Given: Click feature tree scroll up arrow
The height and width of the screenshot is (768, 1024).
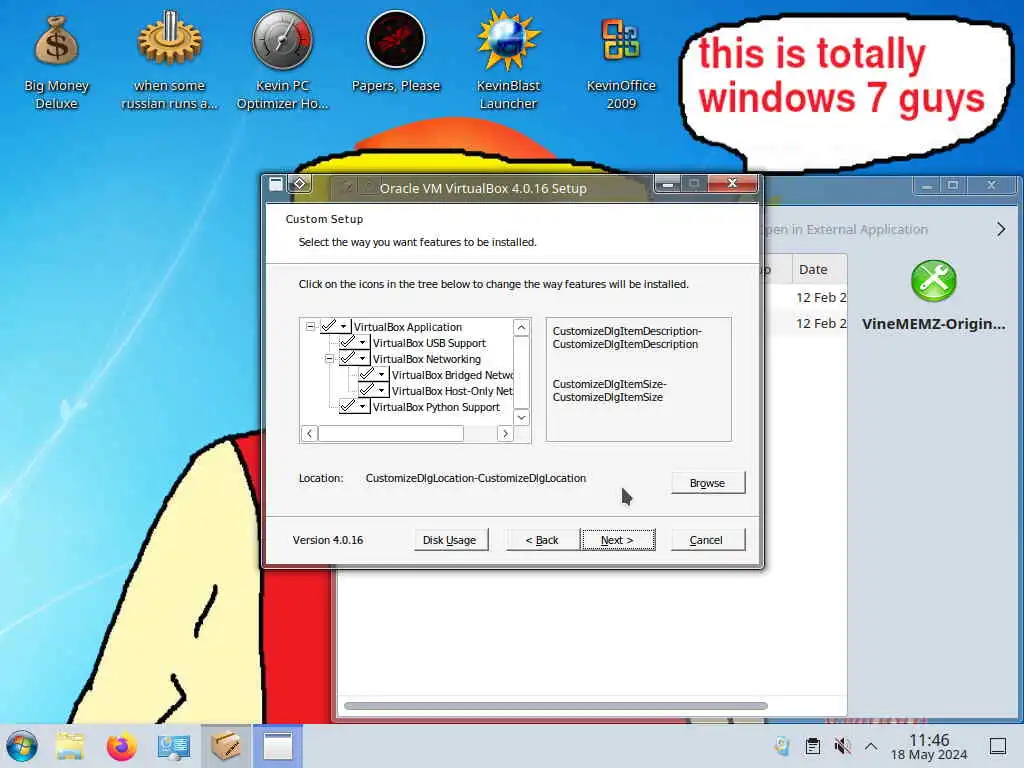Looking at the screenshot, I should (521, 327).
